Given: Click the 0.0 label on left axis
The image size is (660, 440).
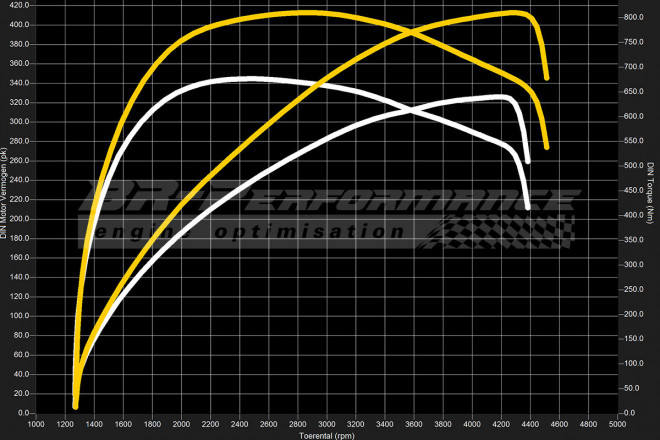Looking at the screenshot, I should click(23, 412).
